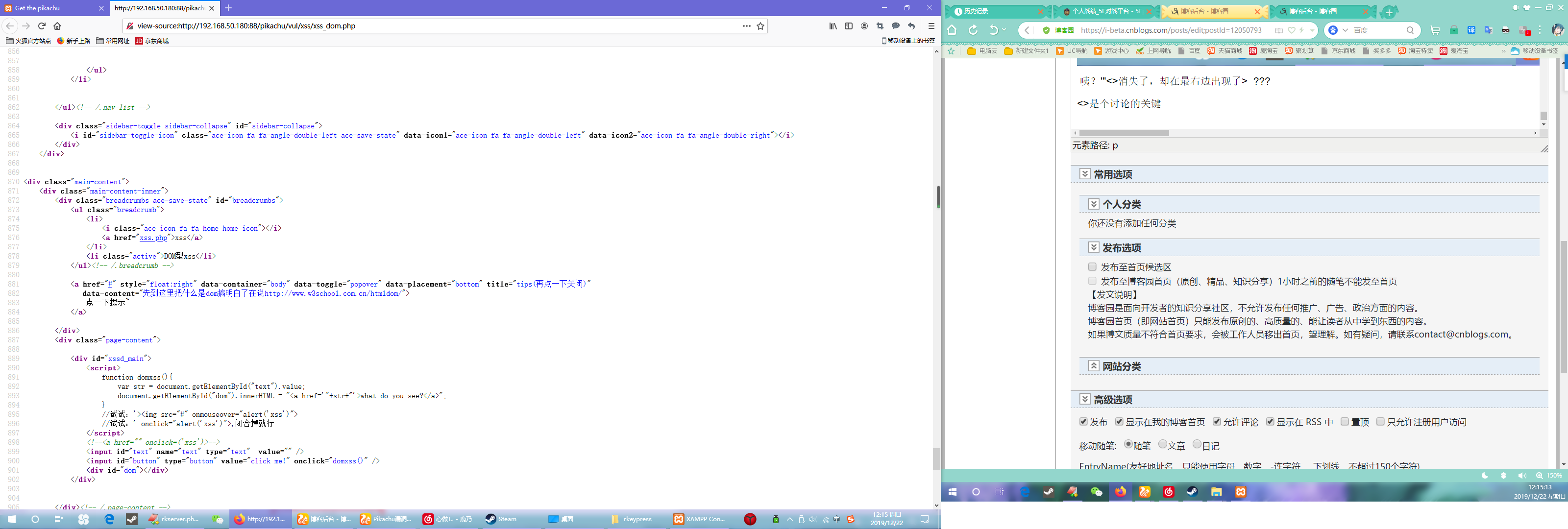Open Firefox library icon in toolbar
The image size is (1568, 529).
pos(833,26)
